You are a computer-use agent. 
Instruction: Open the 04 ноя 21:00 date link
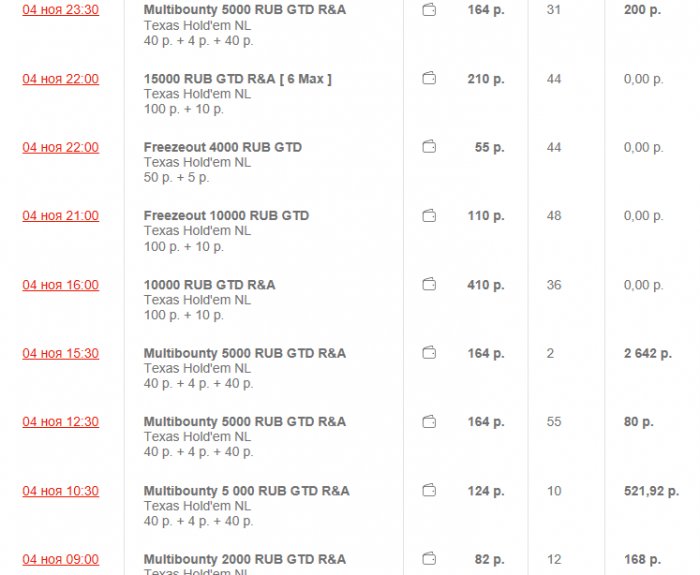61,216
